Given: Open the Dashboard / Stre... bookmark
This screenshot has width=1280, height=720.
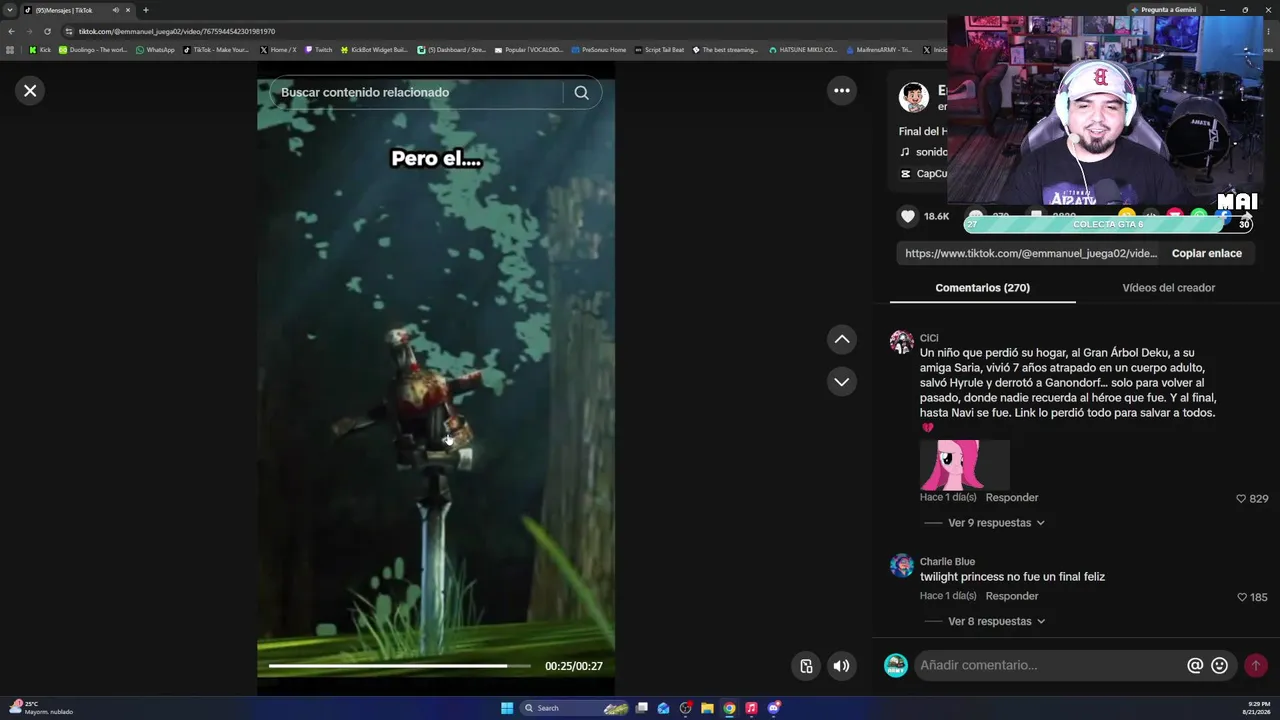Looking at the screenshot, I should (x=452, y=49).
